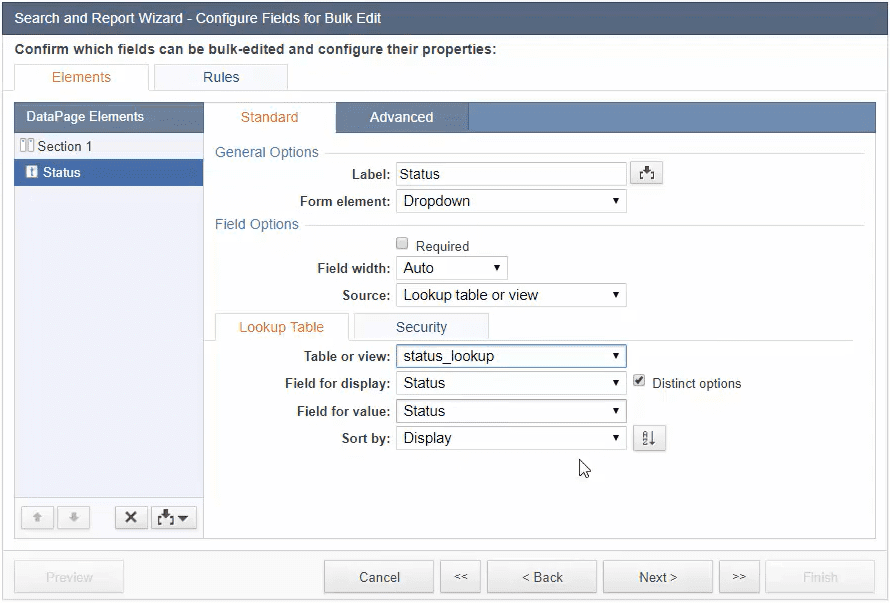890x603 pixels.
Task: Uncheck the Distinct options checkbox
Action: point(639,381)
